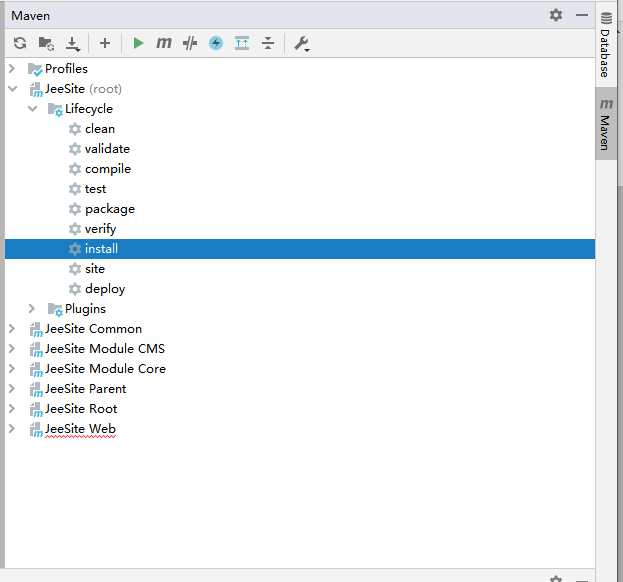
Task: Select the Plugins label
Action: [85, 309]
